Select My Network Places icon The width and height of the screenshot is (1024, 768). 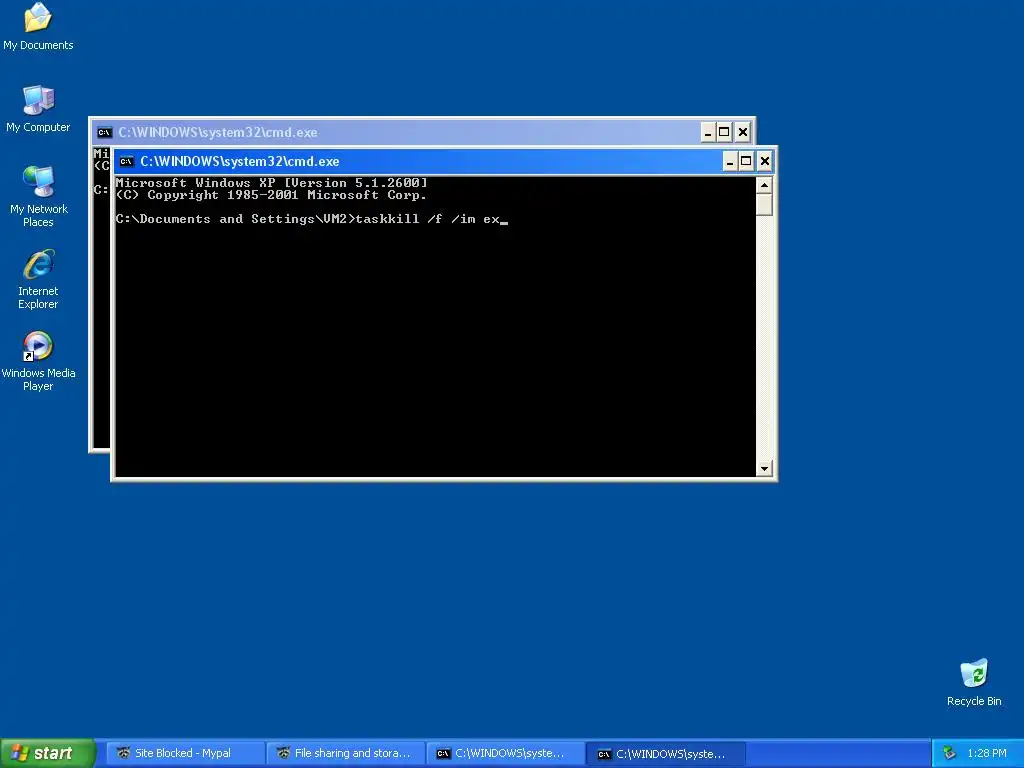click(38, 196)
